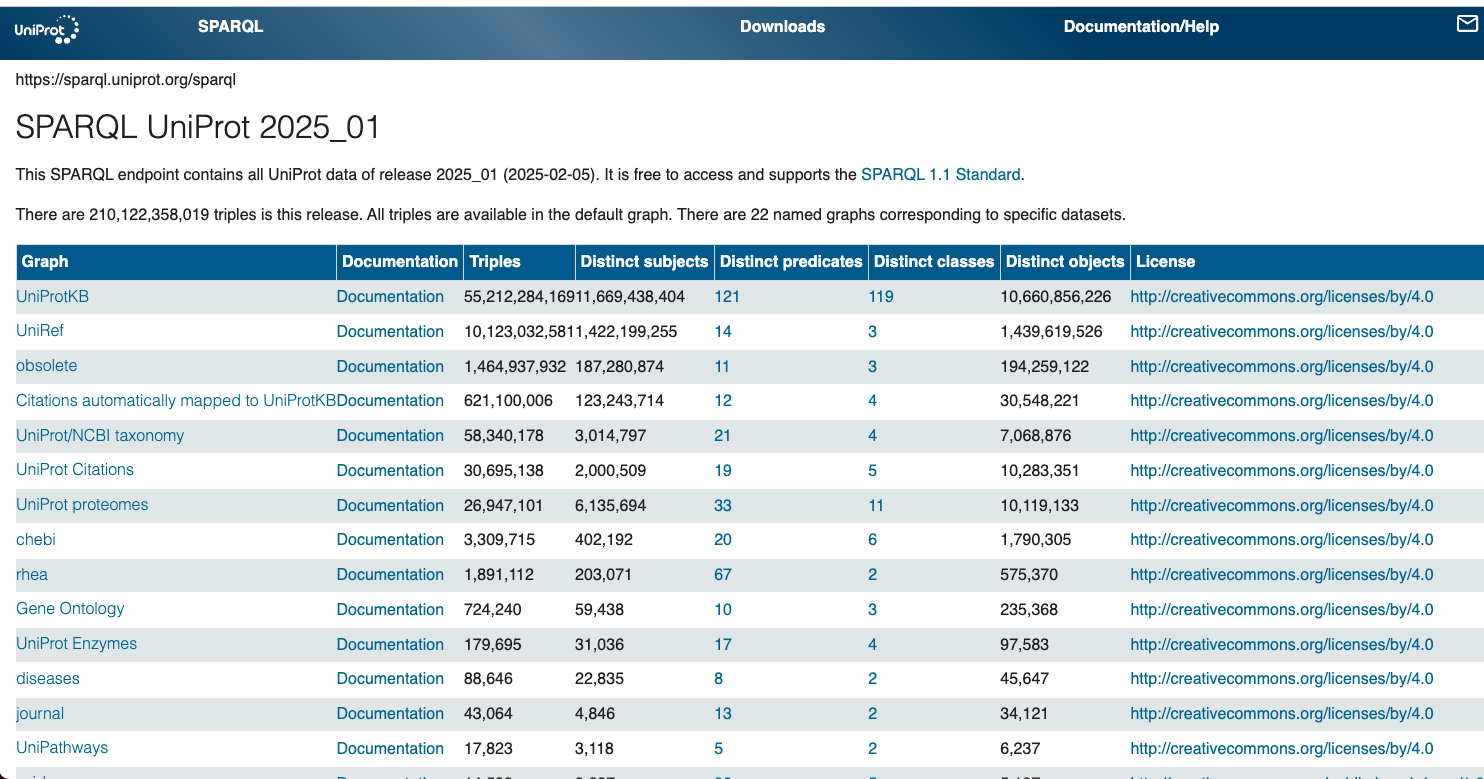Open Documentation link in obsolete row
Image resolution: width=1484 pixels, height=779 pixels.
pyautogui.click(x=390, y=366)
